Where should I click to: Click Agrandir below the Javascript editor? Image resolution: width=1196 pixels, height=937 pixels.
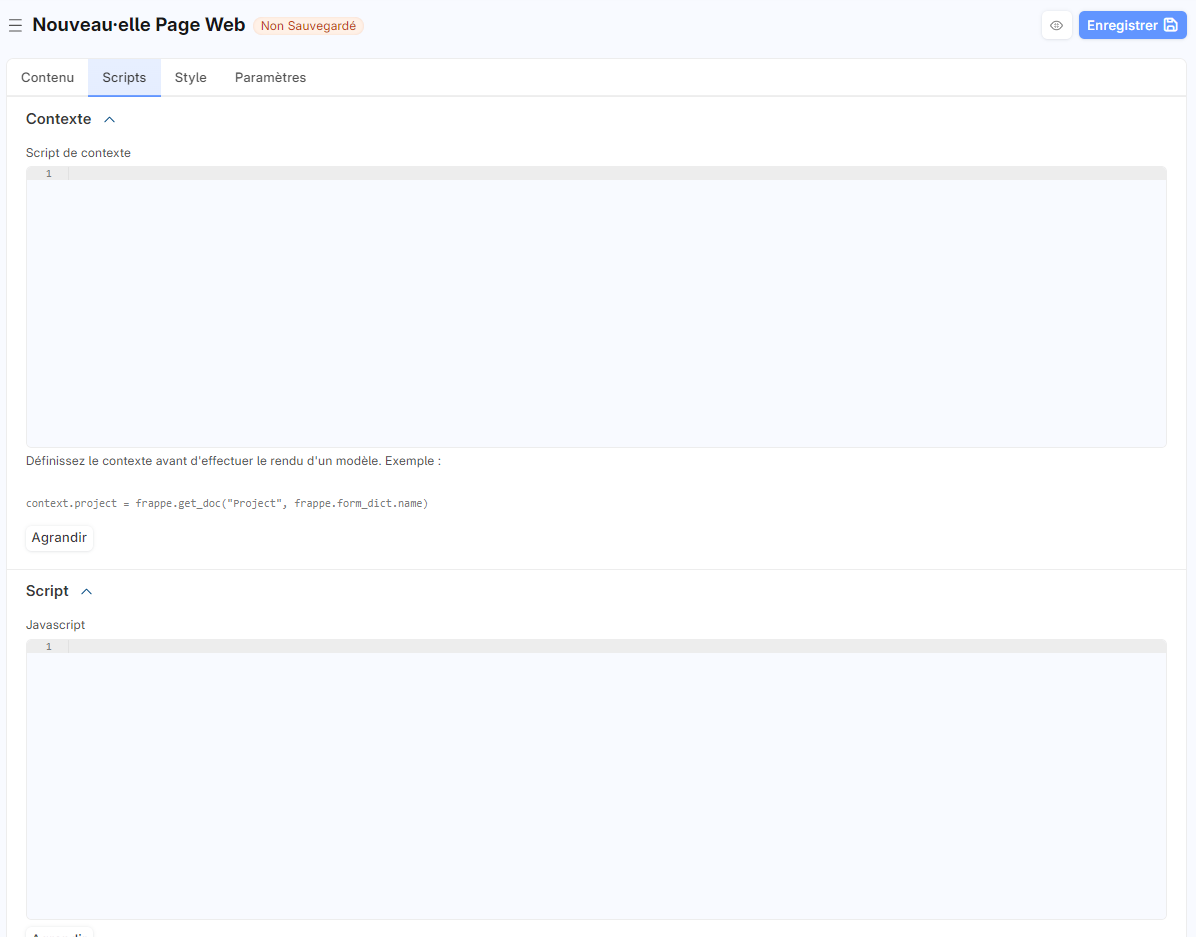[x=59, y=932]
